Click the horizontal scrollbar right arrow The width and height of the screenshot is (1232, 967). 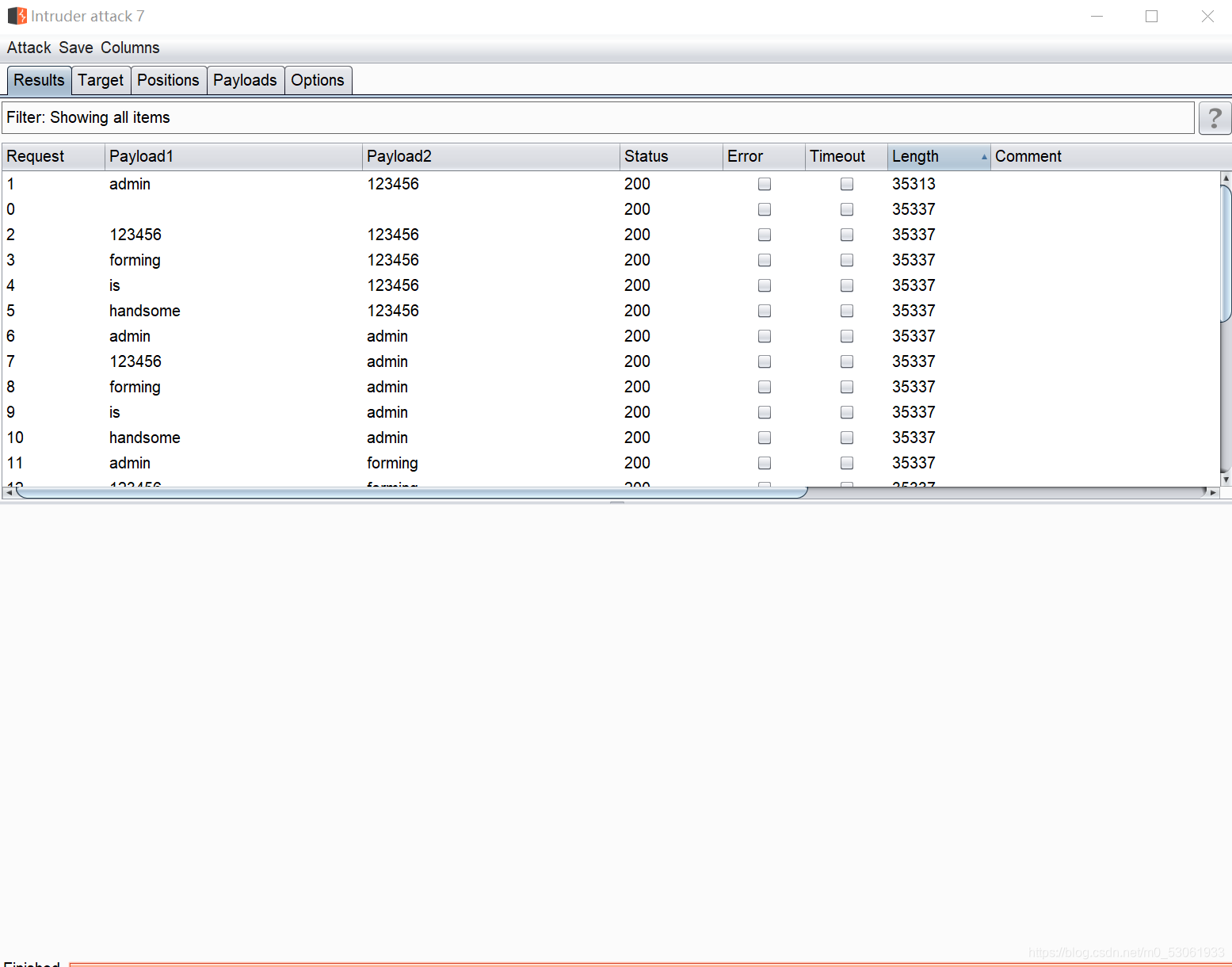pyautogui.click(x=1213, y=493)
